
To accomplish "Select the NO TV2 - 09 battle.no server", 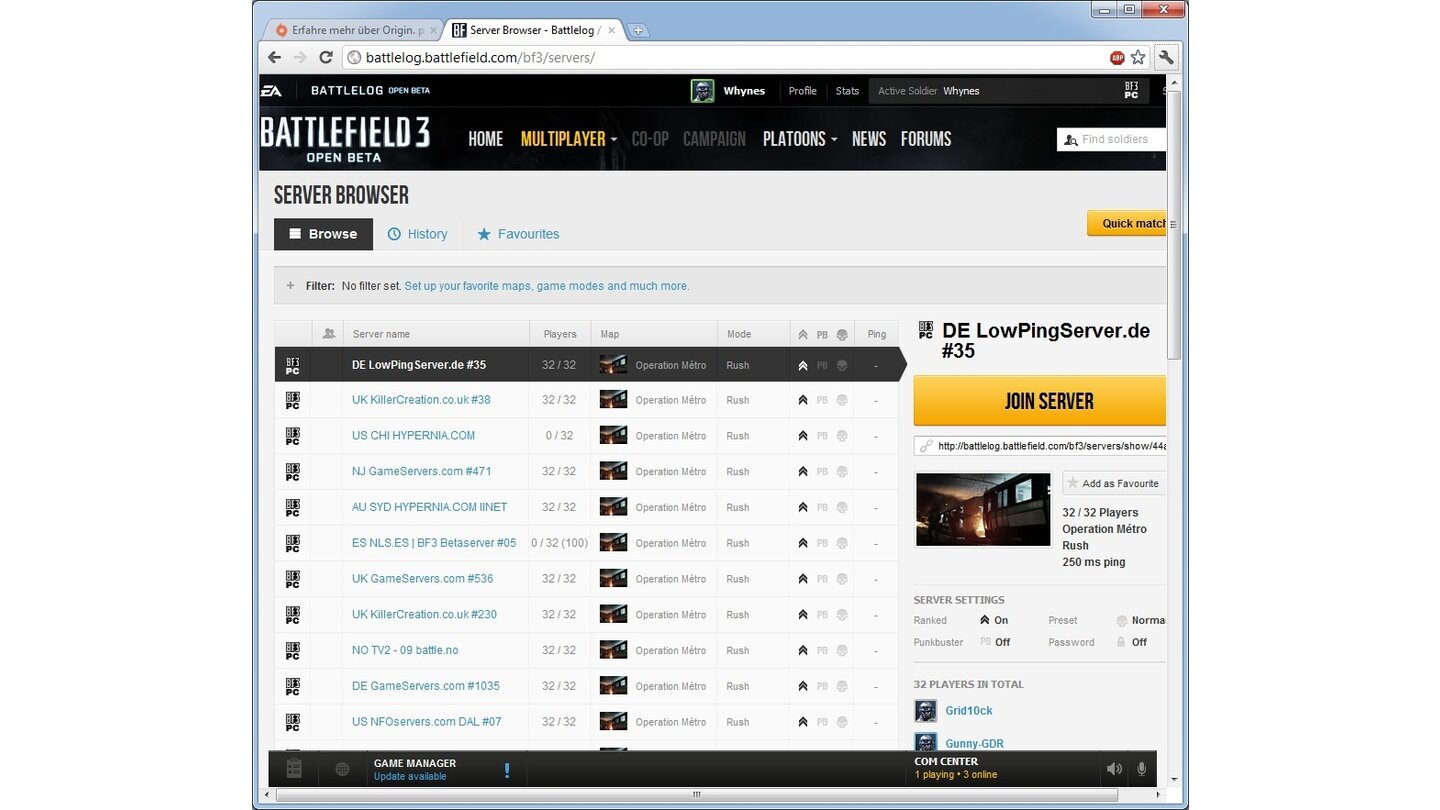I will (405, 650).
